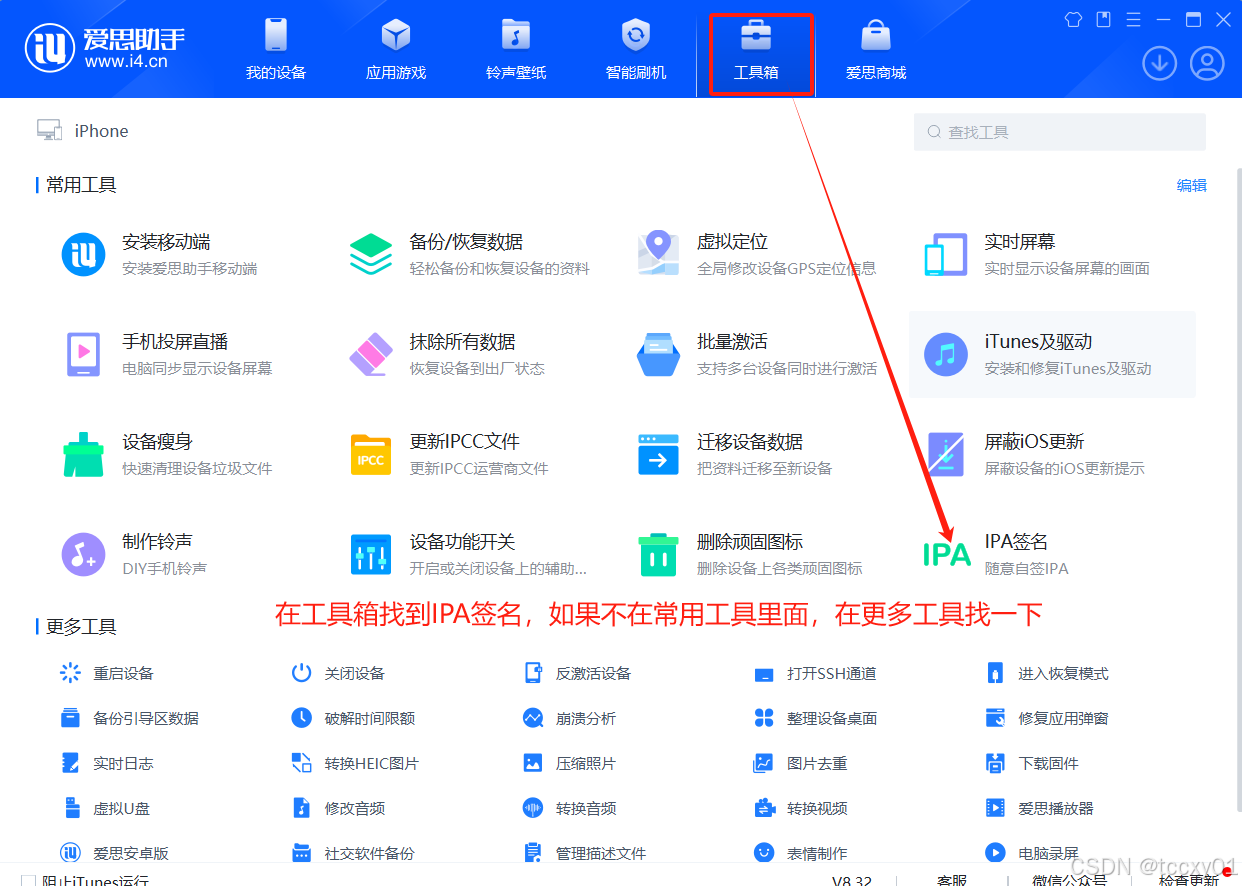Open 崩溃分析 tool
Image resolution: width=1242 pixels, height=886 pixels.
pyautogui.click(x=571, y=718)
